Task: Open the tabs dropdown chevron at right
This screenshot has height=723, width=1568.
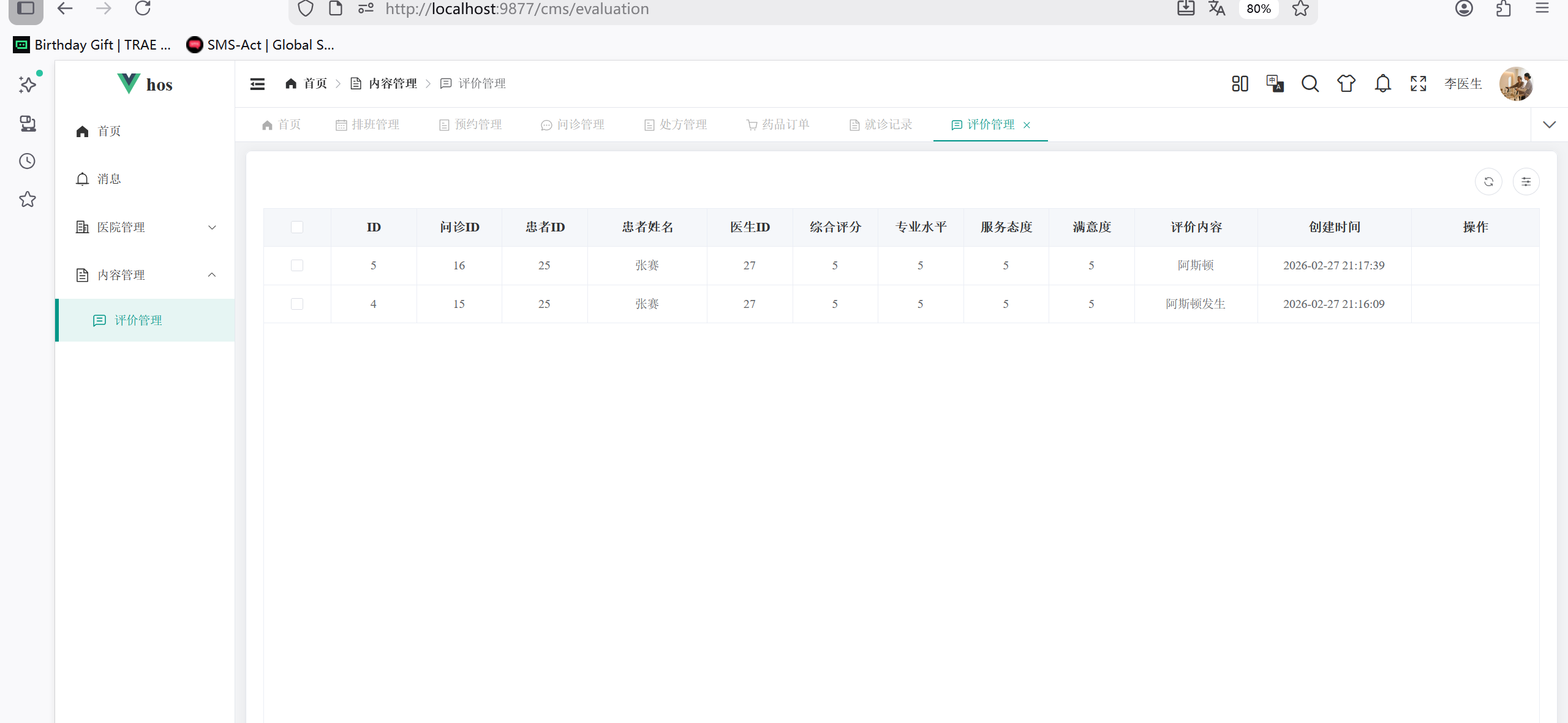Action: click(1549, 125)
